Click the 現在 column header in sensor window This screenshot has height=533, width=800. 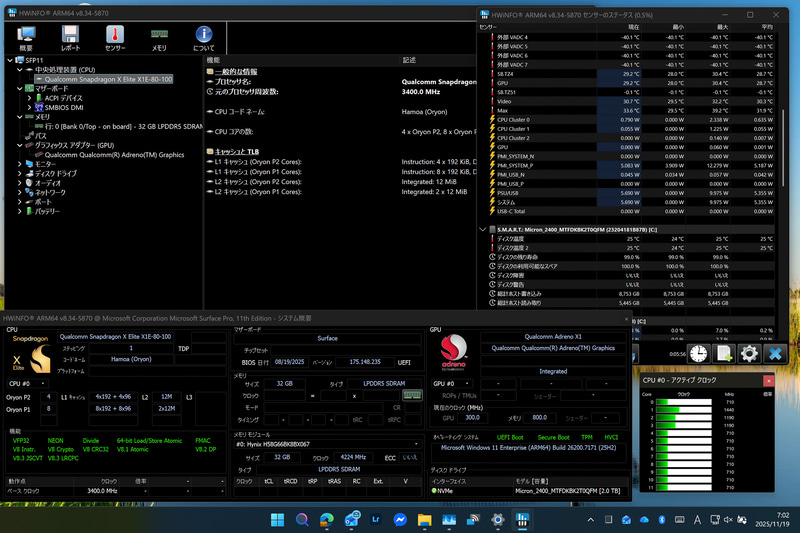click(618, 27)
